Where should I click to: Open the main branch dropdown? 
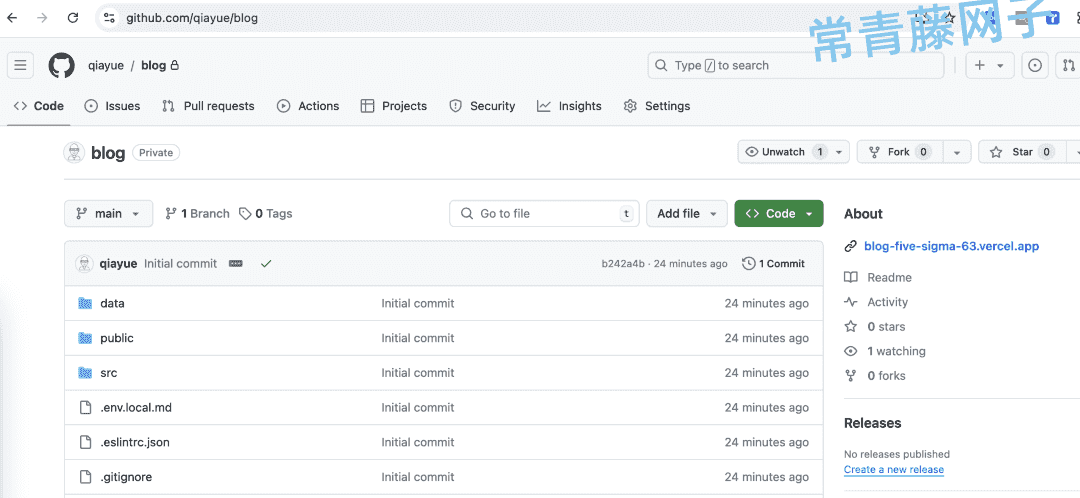click(x=108, y=214)
